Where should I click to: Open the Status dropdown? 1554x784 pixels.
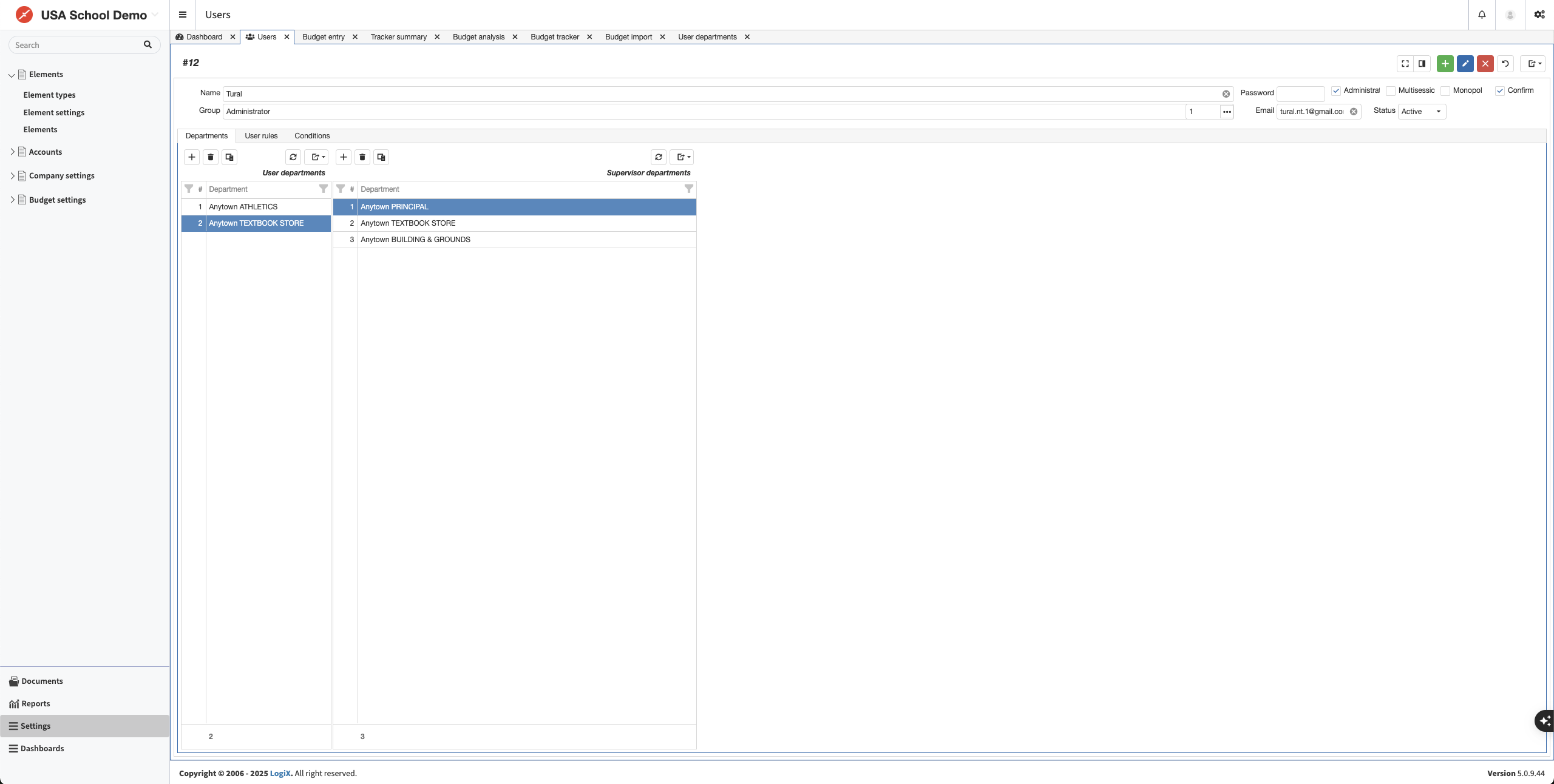[x=1422, y=112]
